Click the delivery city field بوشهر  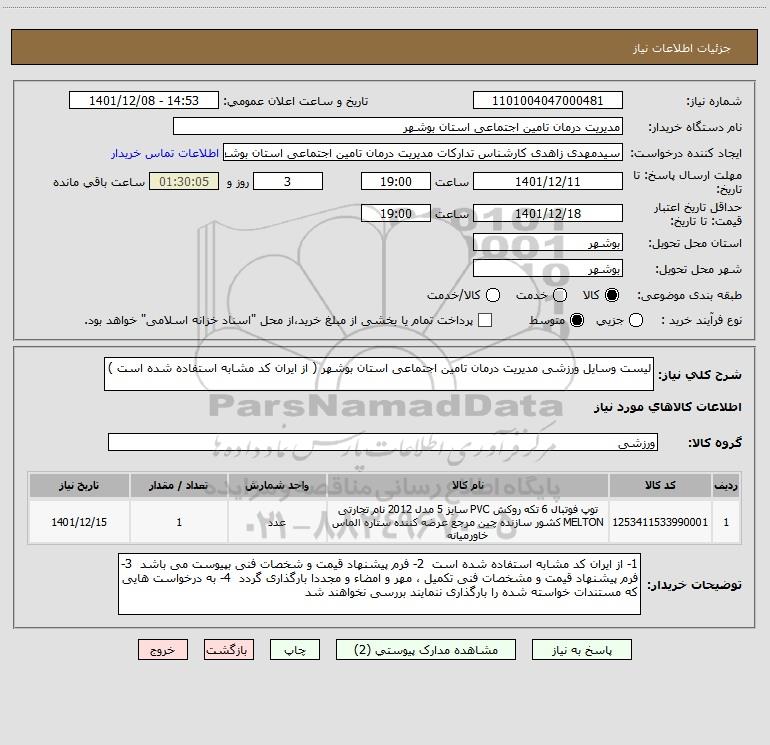pyautogui.click(x=548, y=268)
